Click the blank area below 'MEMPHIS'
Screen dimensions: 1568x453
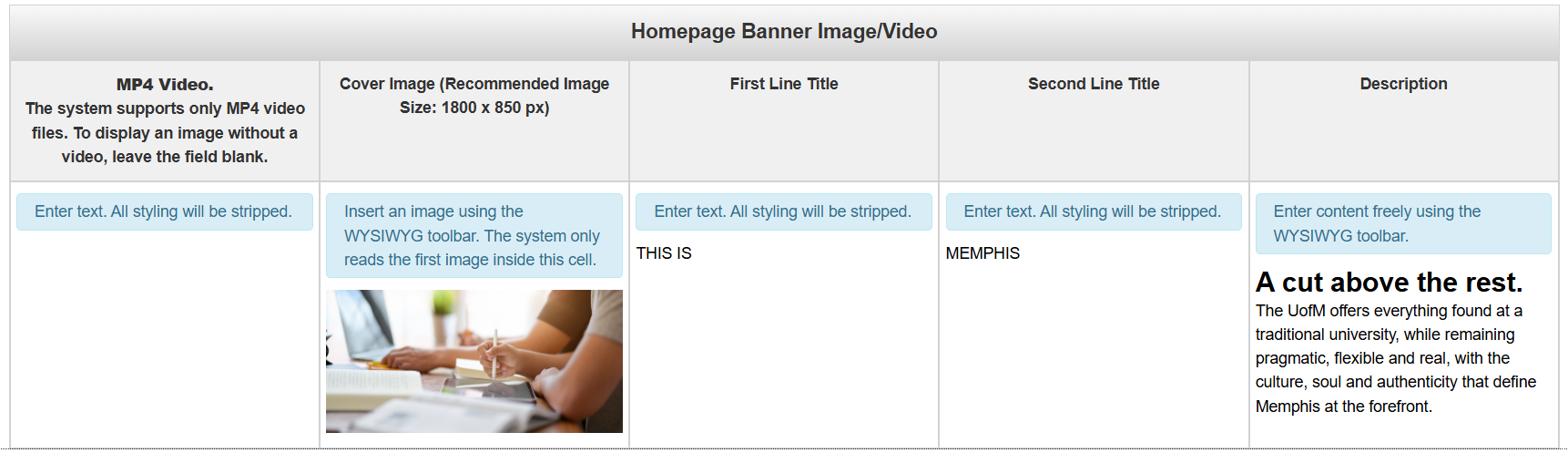point(1094,355)
